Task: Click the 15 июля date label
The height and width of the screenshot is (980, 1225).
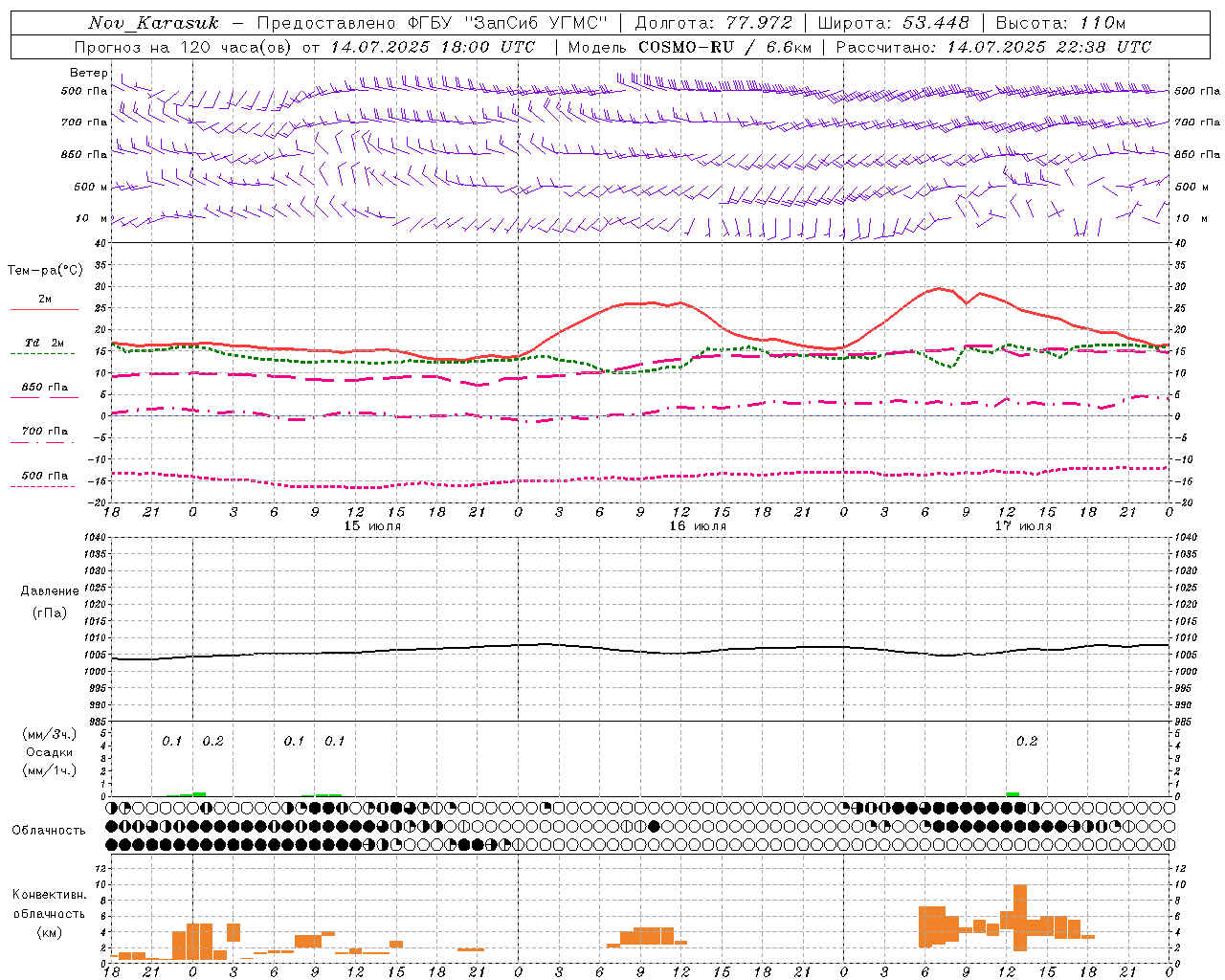Action: [x=372, y=526]
